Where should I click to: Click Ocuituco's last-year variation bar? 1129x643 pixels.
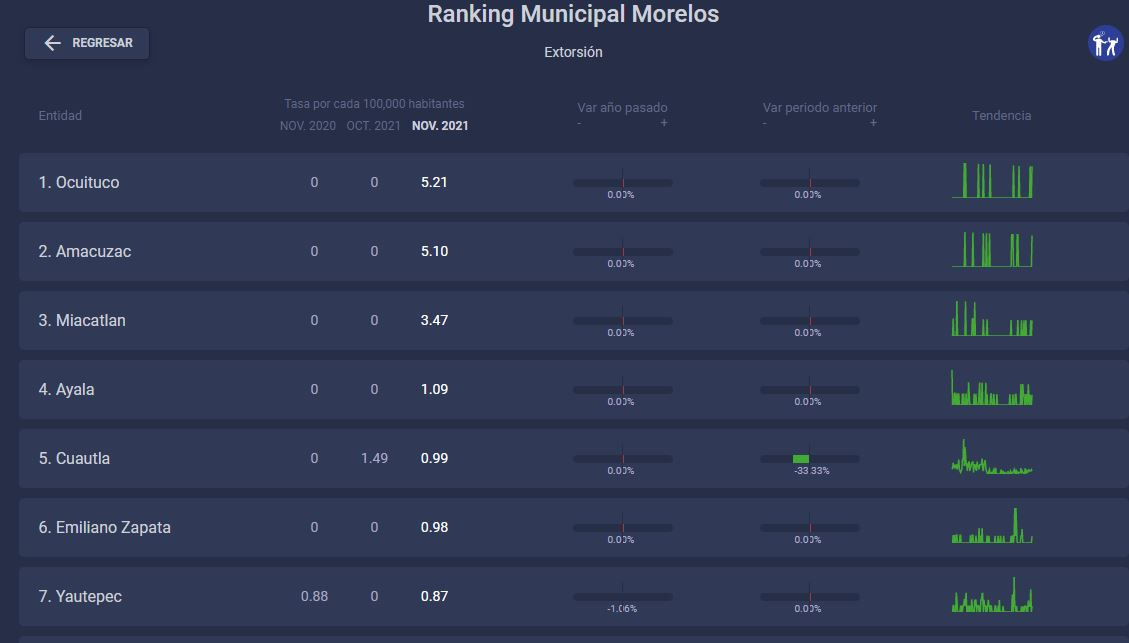[623, 183]
